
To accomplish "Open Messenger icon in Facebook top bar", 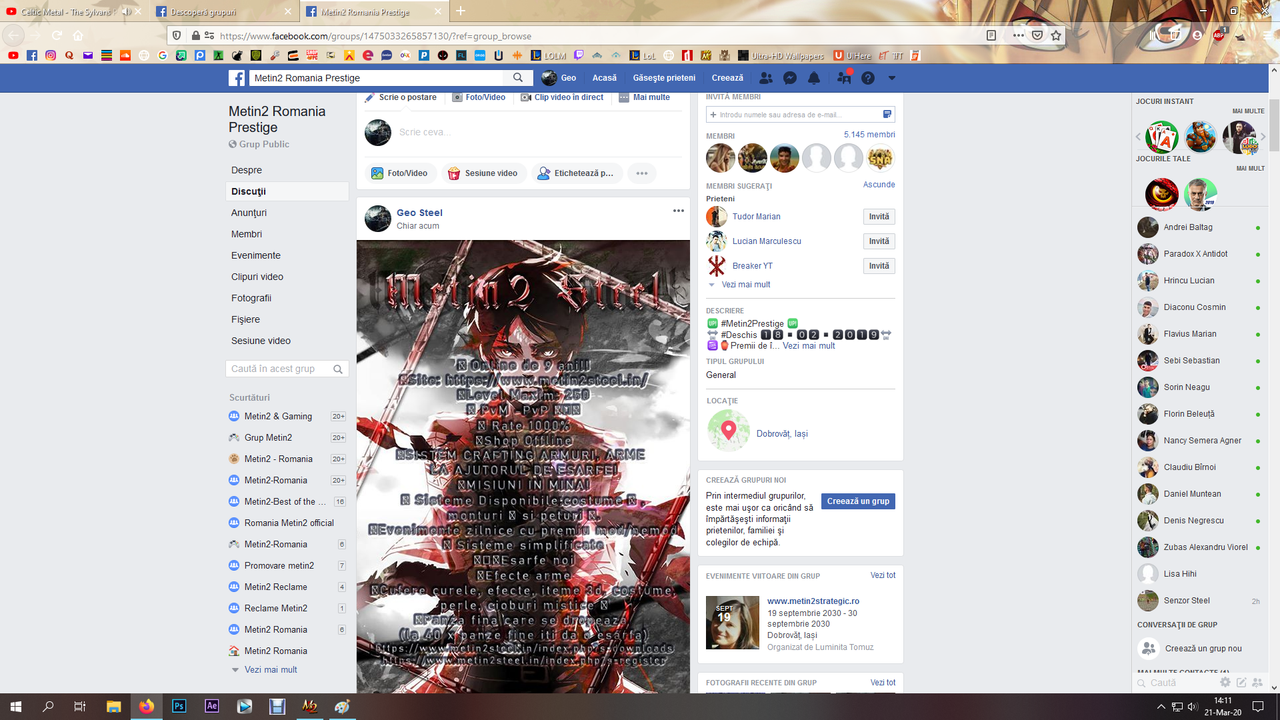I will click(790, 78).
